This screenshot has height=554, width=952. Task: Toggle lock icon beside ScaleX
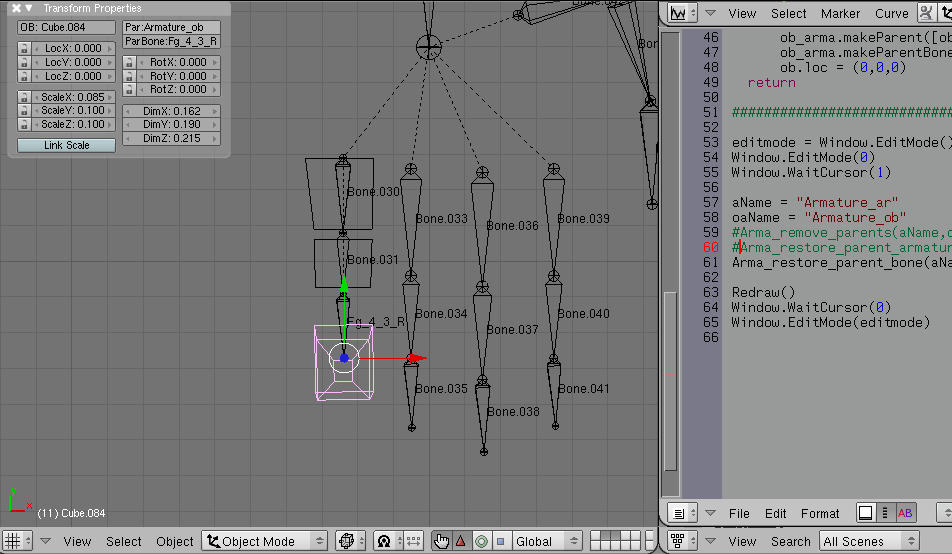tap(24, 97)
